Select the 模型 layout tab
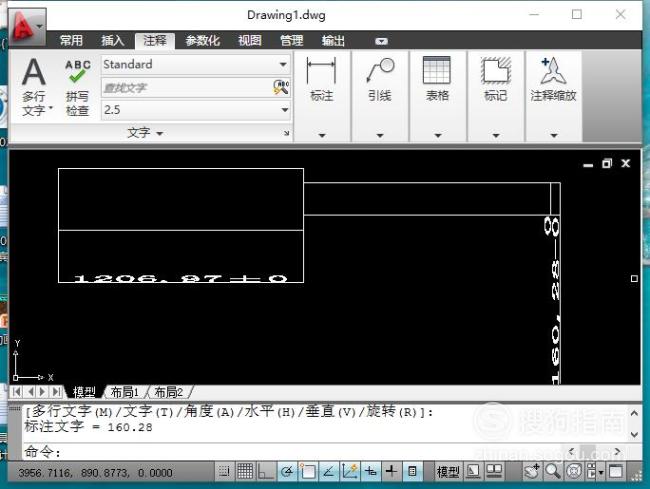The image size is (650, 489). (x=84, y=392)
